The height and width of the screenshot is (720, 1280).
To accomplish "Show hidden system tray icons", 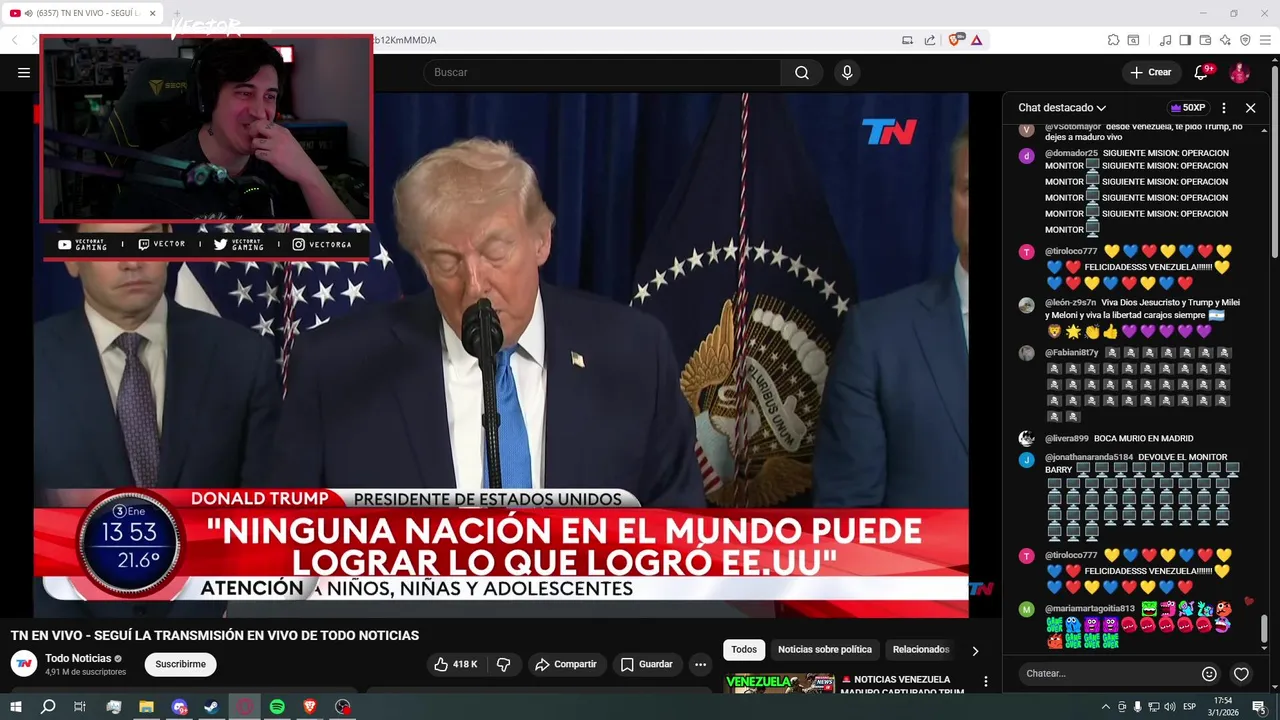I will [1105, 707].
